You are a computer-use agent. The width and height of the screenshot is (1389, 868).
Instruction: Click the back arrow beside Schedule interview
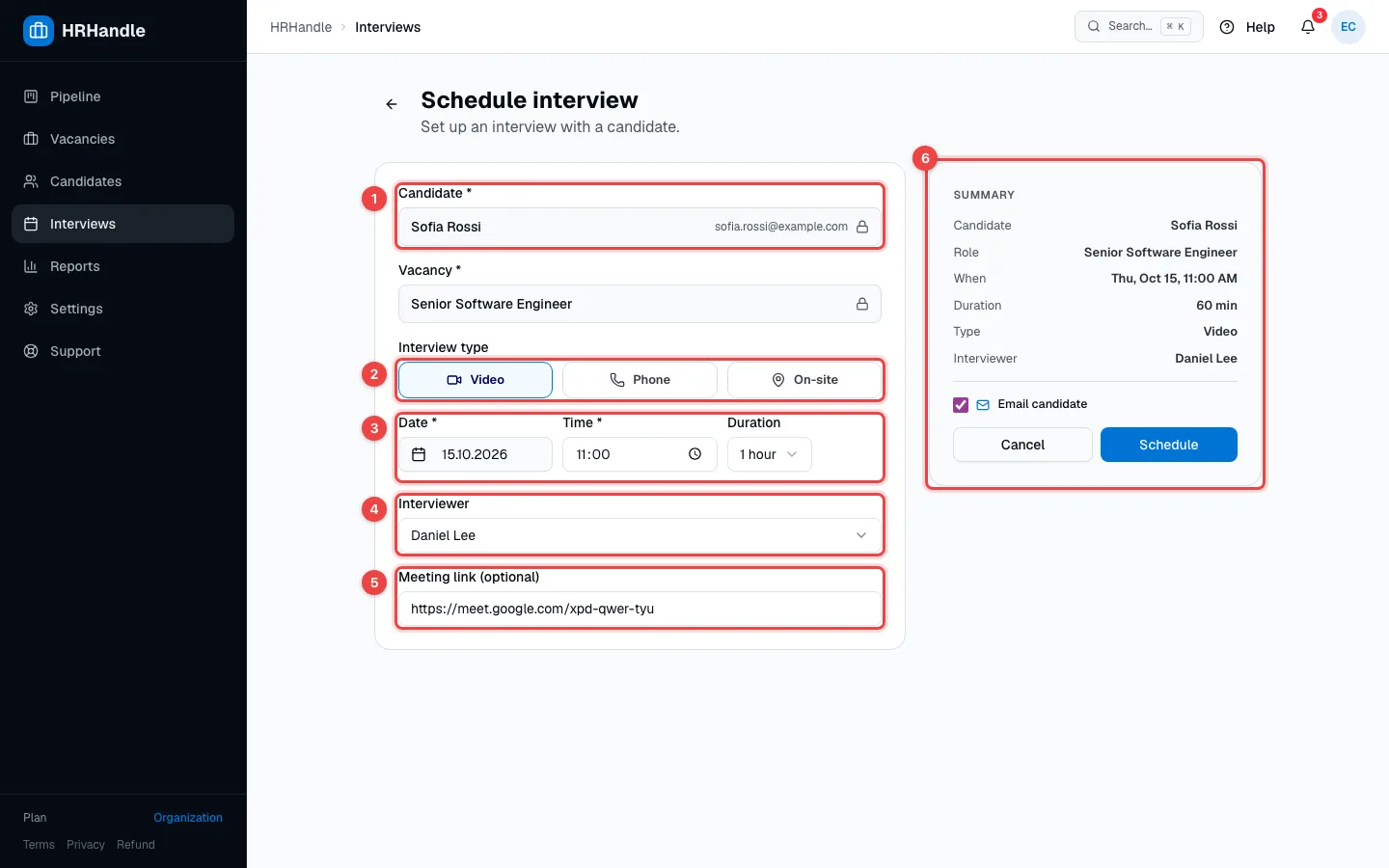point(392,104)
